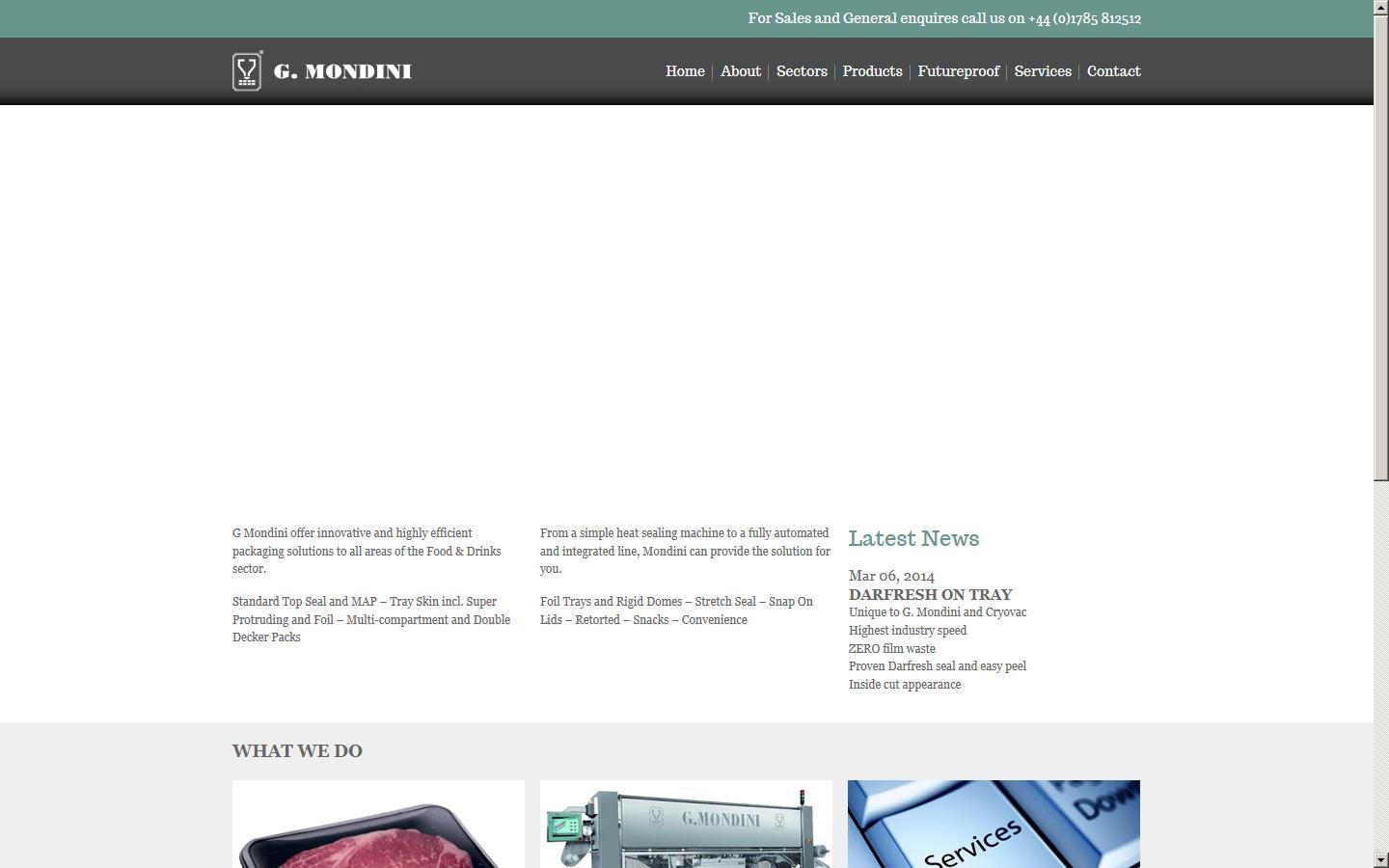Click the scrollbar up arrow

coord(1381,8)
